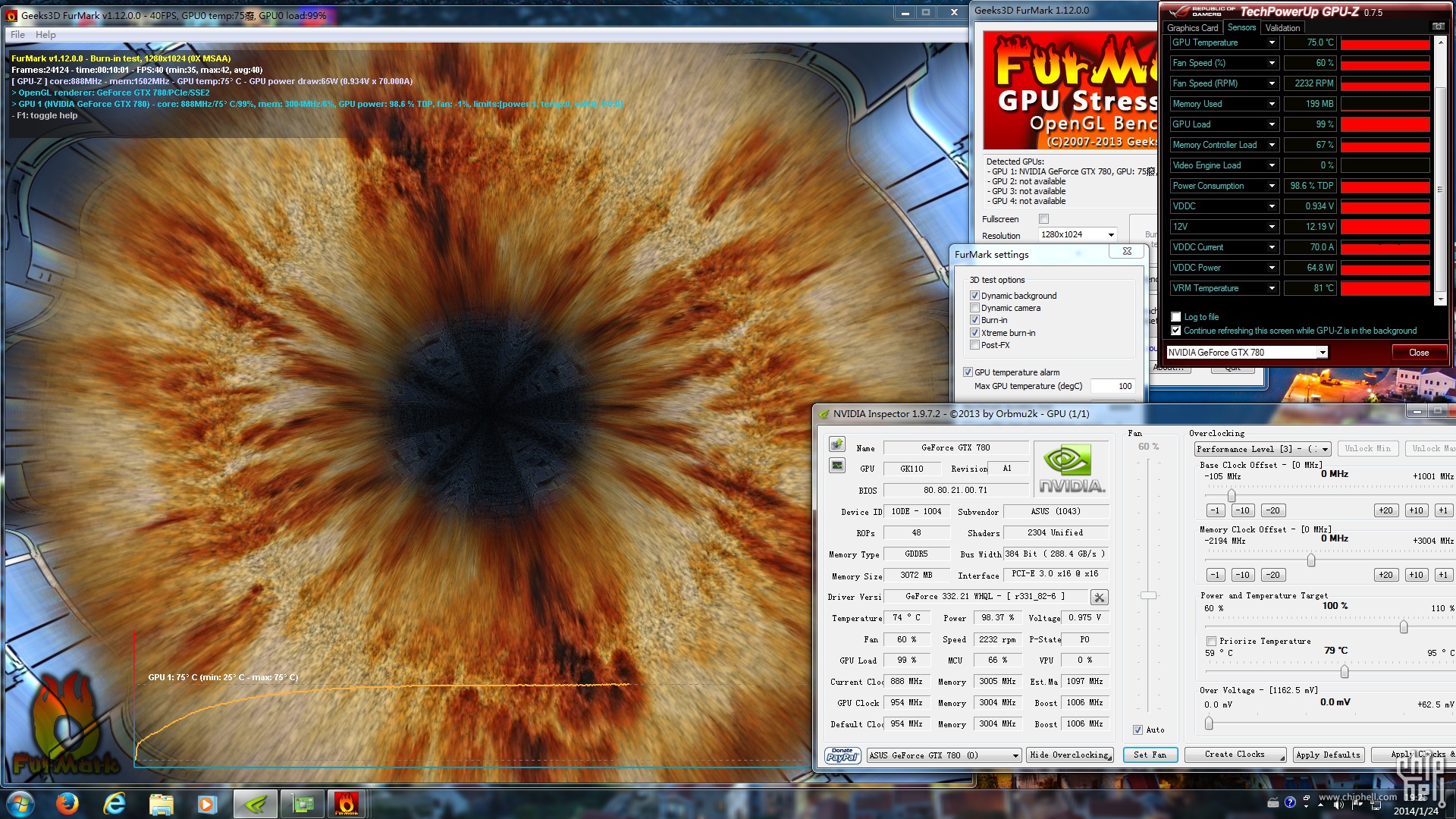Click the GPU-Z sensors scrollbar down arrow

pos(1440,300)
